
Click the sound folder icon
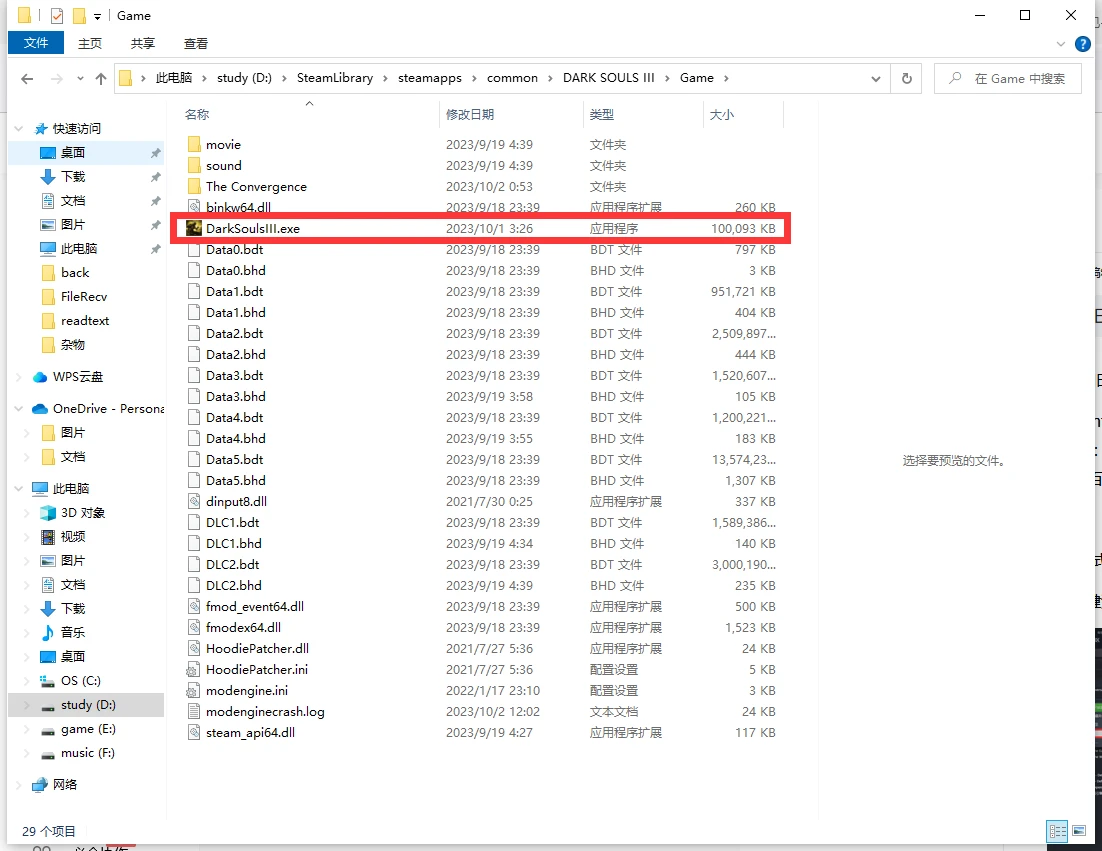pyautogui.click(x=195, y=166)
